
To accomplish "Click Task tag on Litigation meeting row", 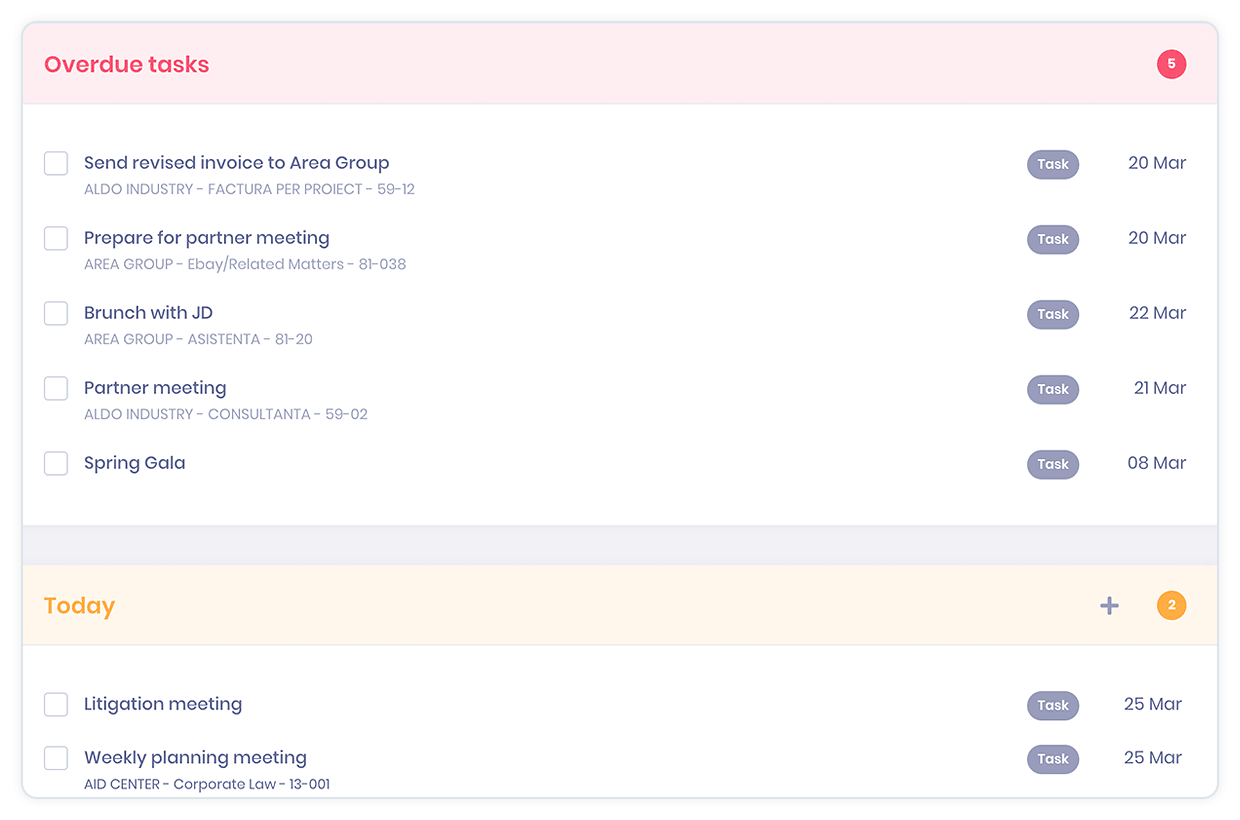I will point(1053,705).
